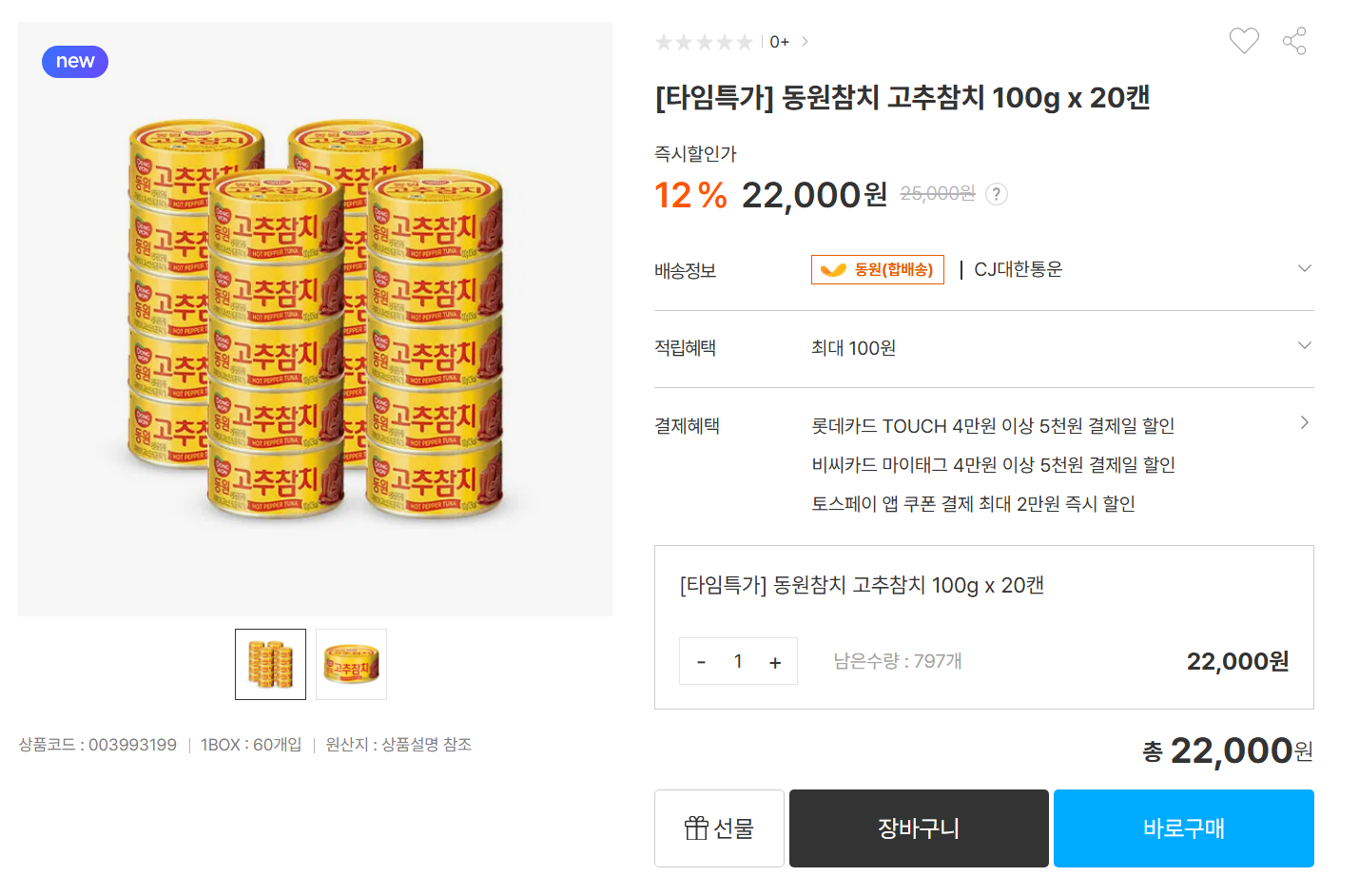Click the 바로구매 buy now button
The image size is (1359, 896).
coord(1183,828)
